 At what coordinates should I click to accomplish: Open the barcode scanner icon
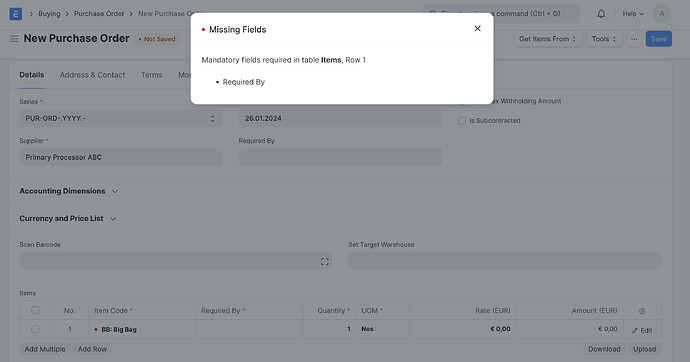(x=325, y=262)
